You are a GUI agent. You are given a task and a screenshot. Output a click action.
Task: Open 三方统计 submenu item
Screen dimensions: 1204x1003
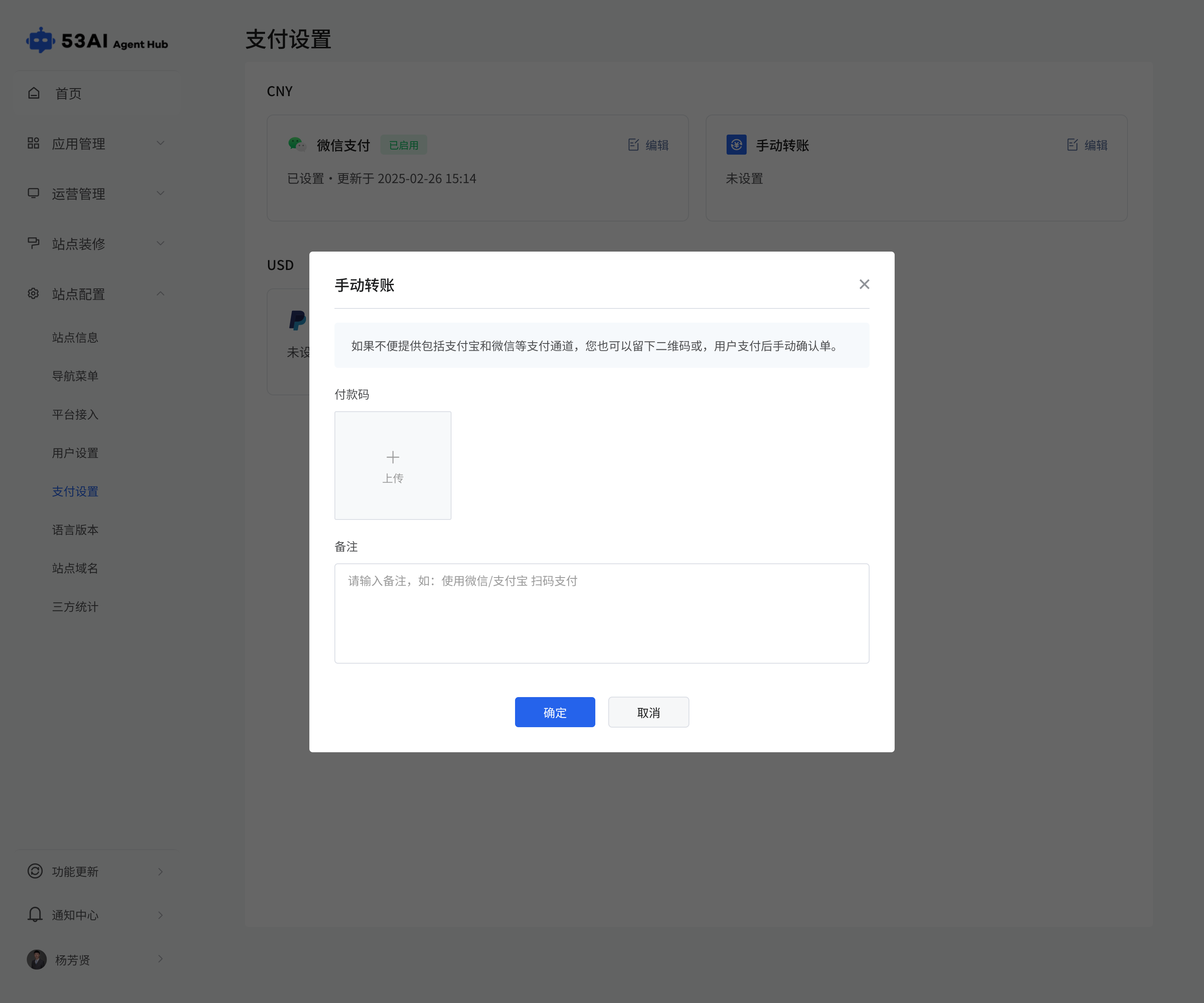[75, 606]
